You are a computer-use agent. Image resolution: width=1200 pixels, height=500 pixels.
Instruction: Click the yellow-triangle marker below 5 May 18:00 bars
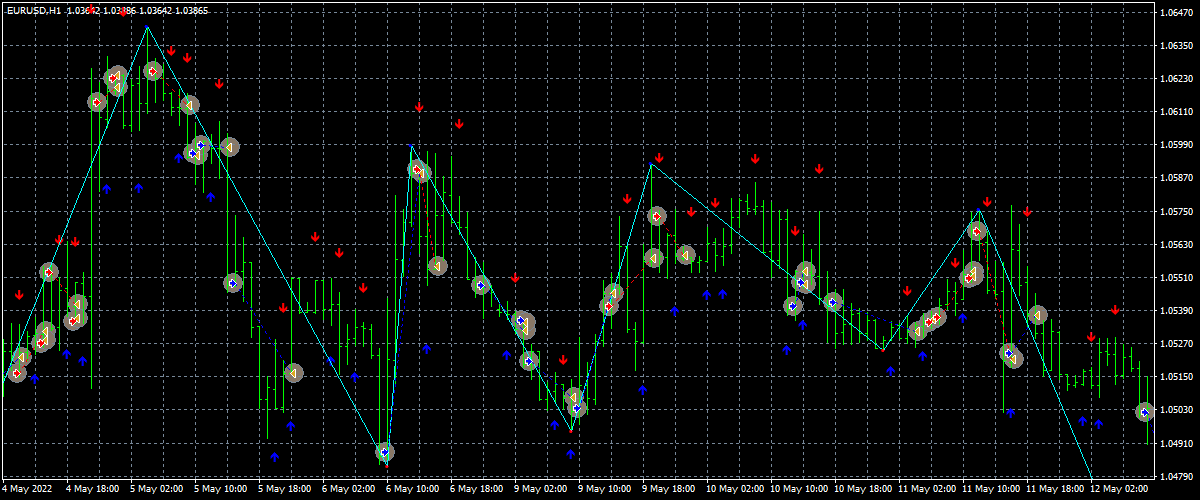(292, 373)
